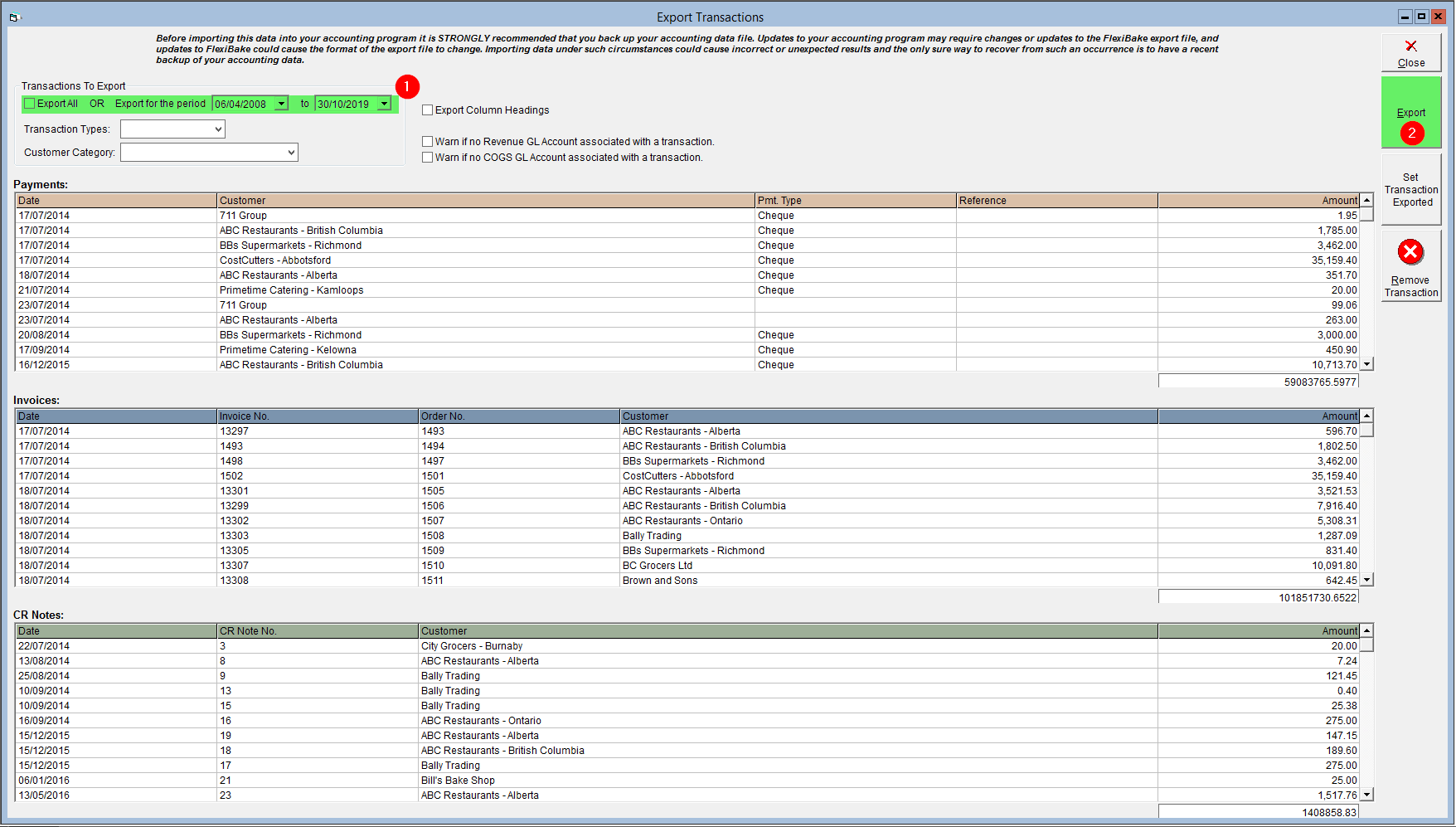Screen dimensions: 1456x827
Task: Select invoice row with order 1501
Action: [x=687, y=476]
